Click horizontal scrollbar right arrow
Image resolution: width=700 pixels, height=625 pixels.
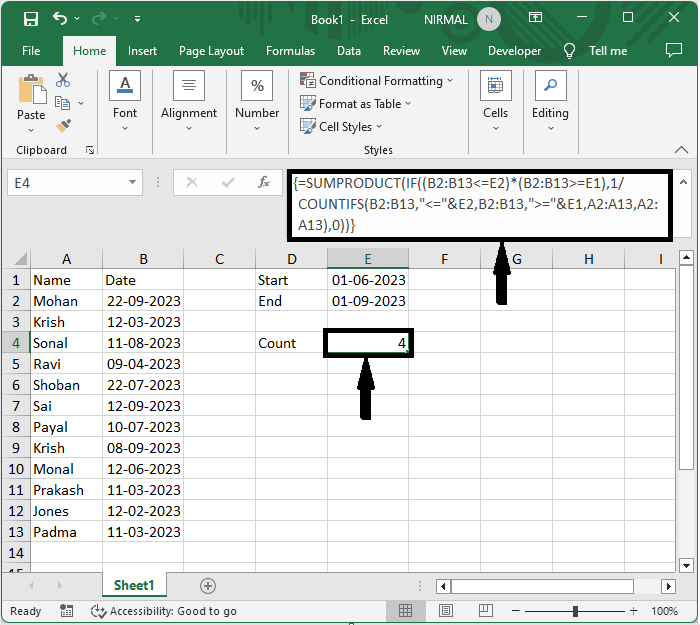click(668, 586)
